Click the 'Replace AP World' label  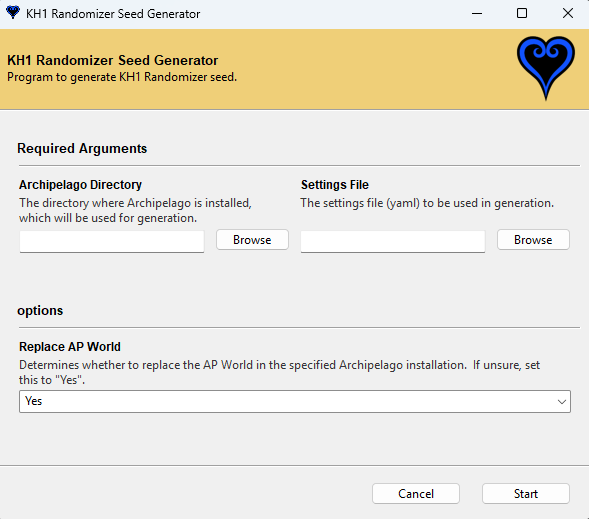[x=70, y=347]
